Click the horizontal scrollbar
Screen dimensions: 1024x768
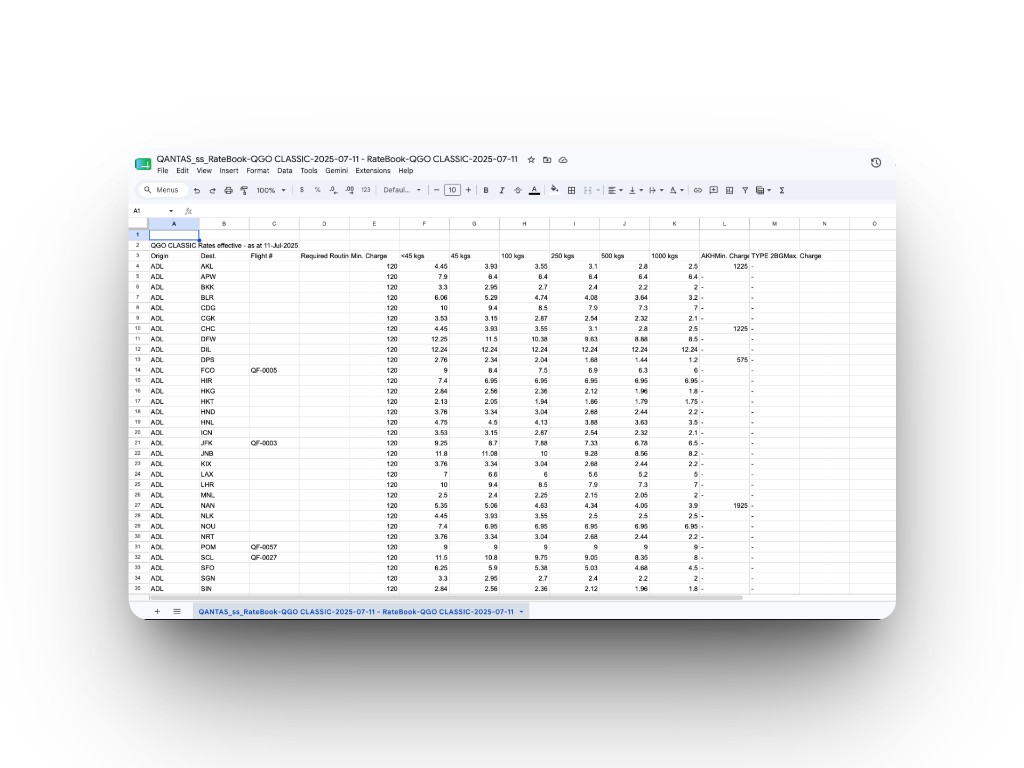click(x=446, y=597)
